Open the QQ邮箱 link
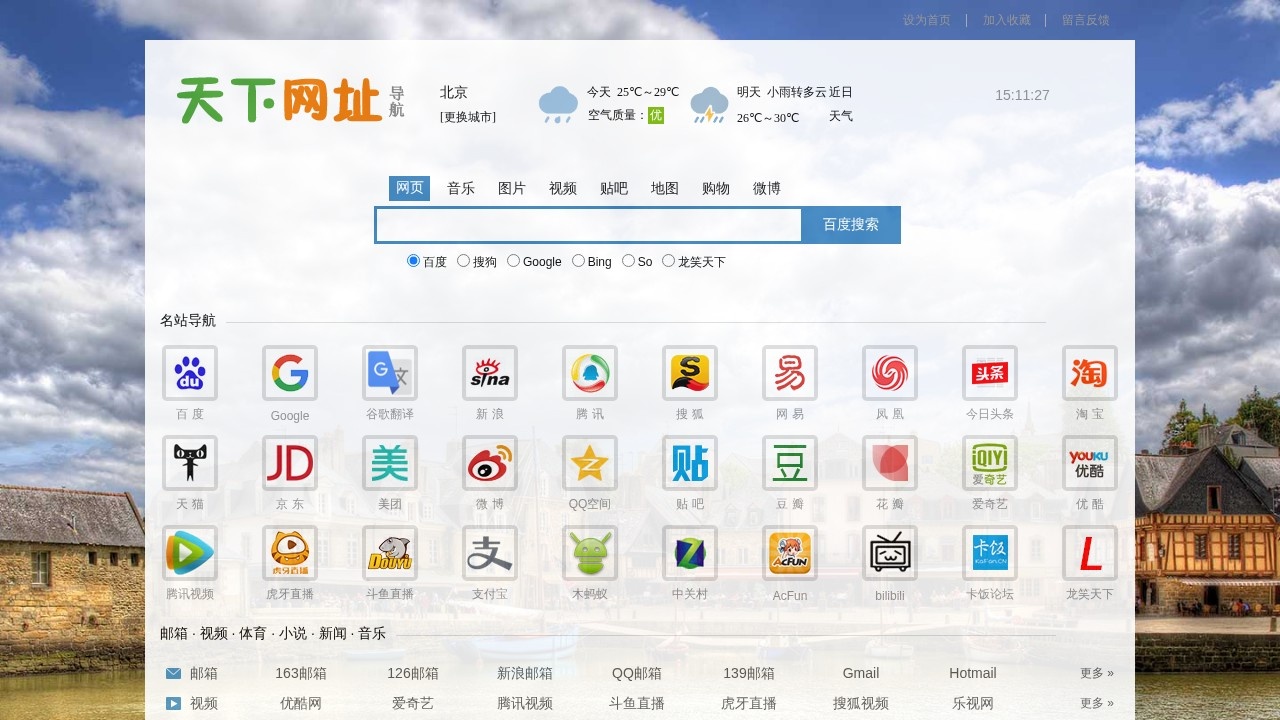1280x720 pixels. point(637,673)
